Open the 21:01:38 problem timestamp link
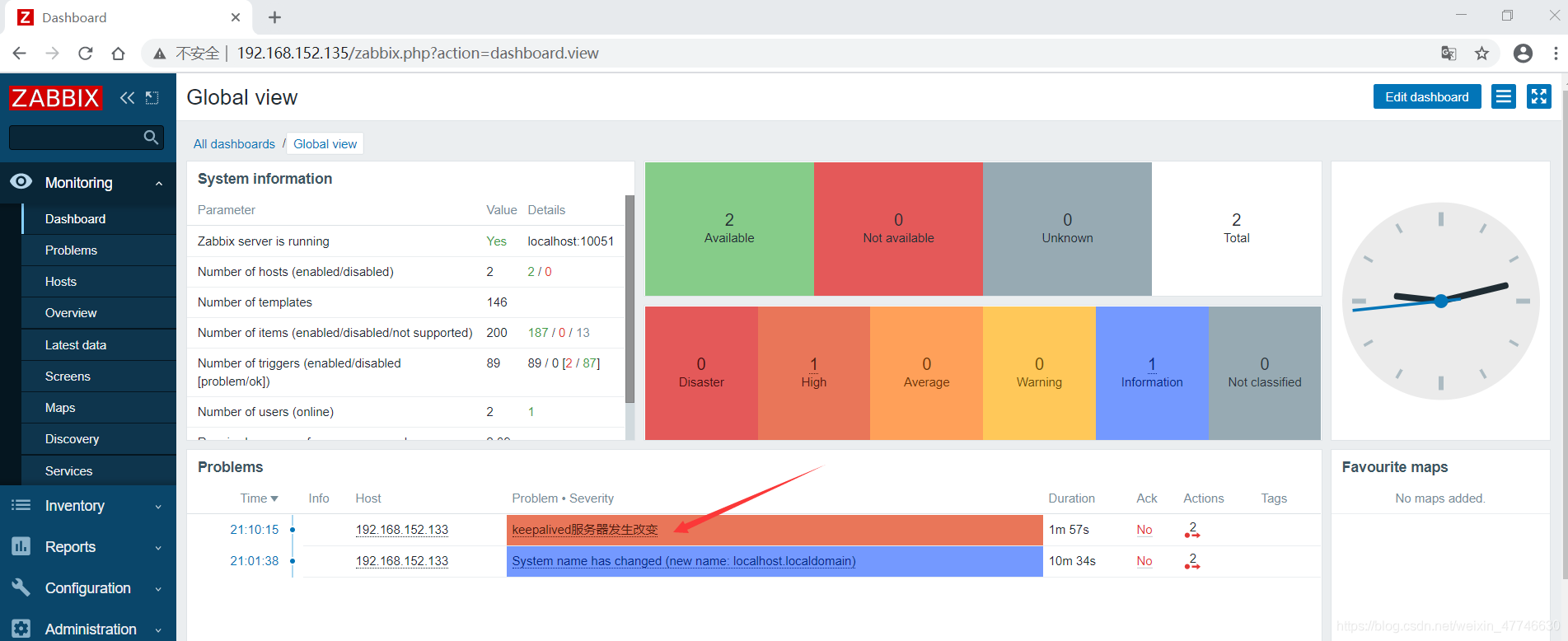 point(255,561)
